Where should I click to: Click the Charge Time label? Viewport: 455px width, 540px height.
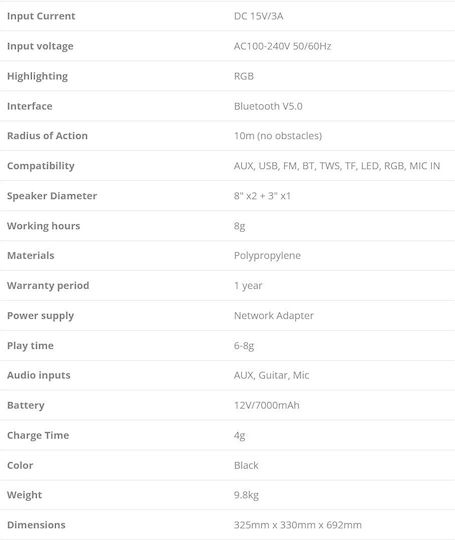[x=38, y=435]
